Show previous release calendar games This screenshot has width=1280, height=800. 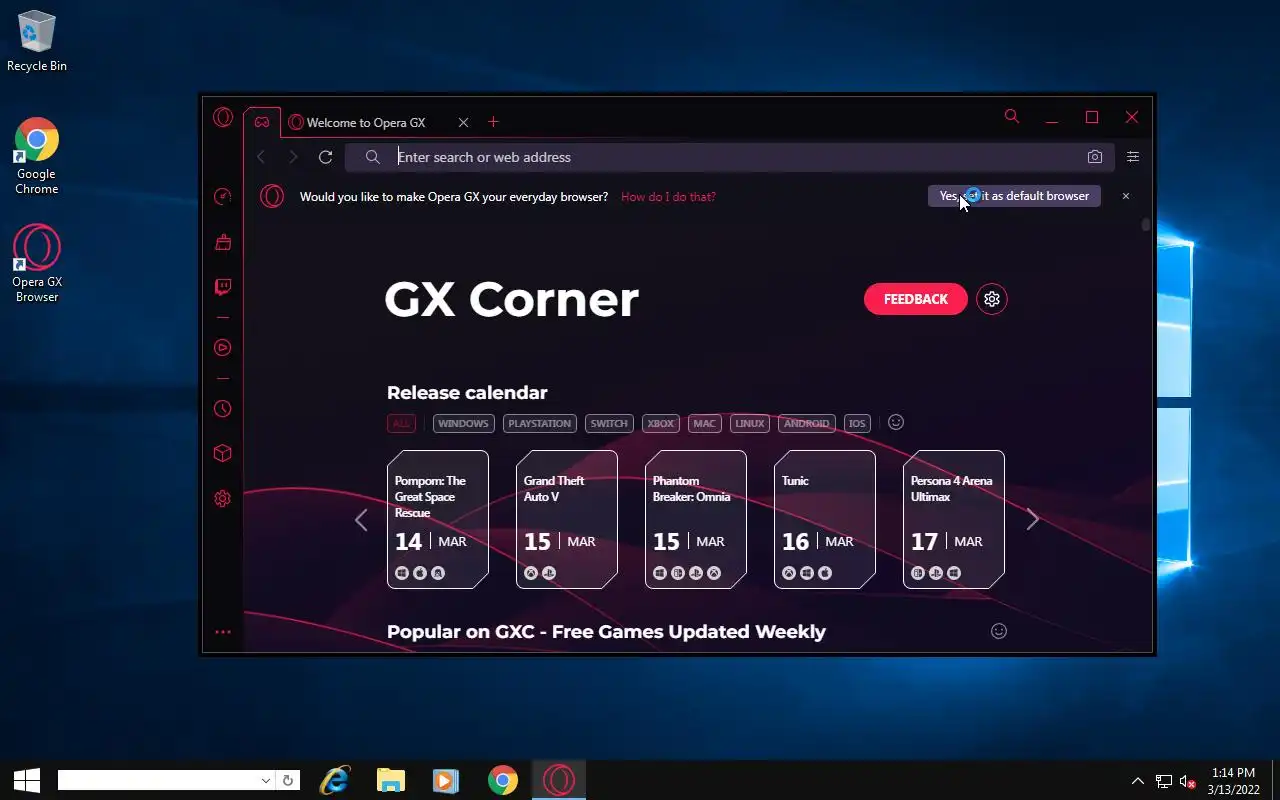361,519
